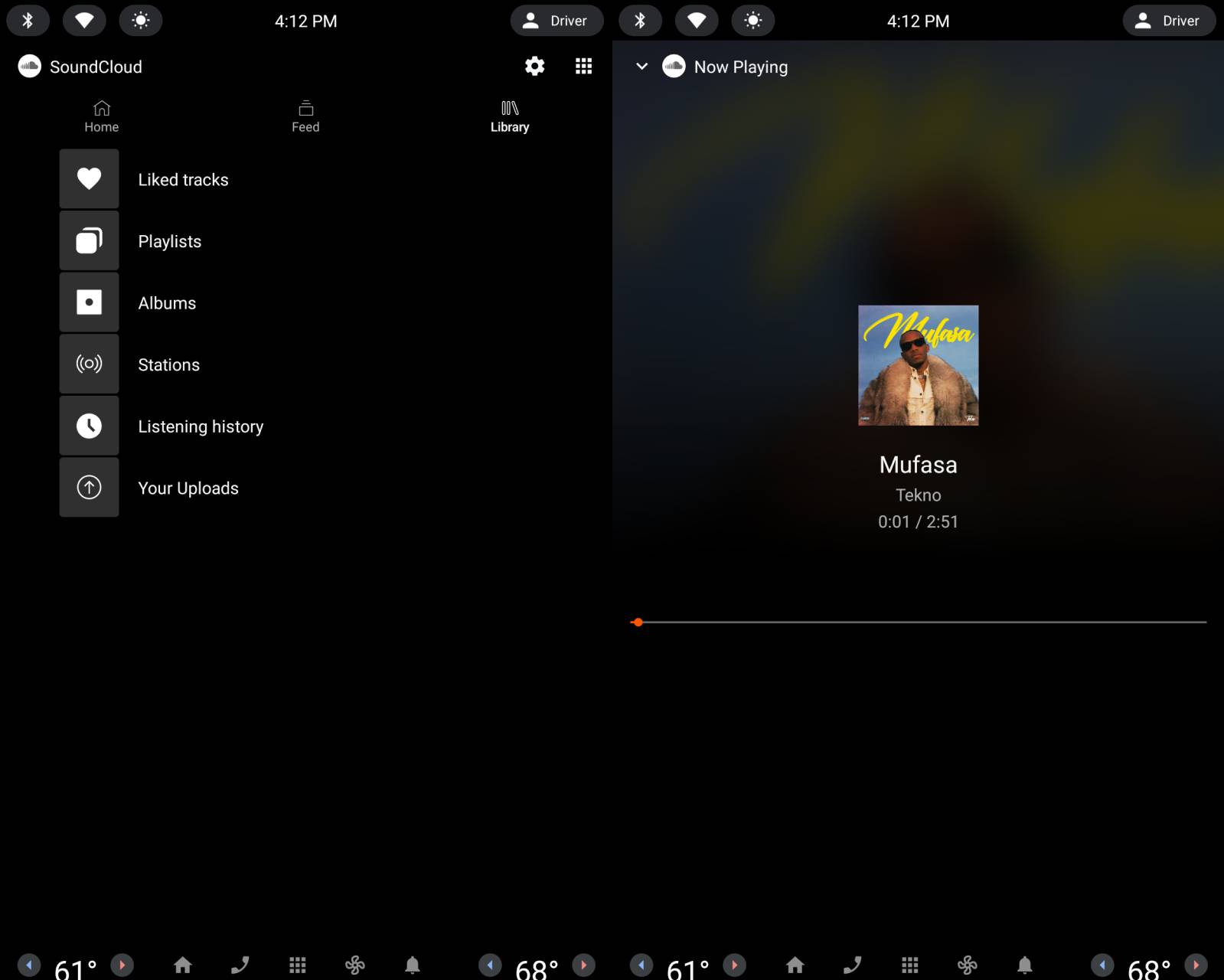This screenshot has width=1224, height=980.
Task: Open brightness control above the Now Playing panel
Action: pos(753,21)
